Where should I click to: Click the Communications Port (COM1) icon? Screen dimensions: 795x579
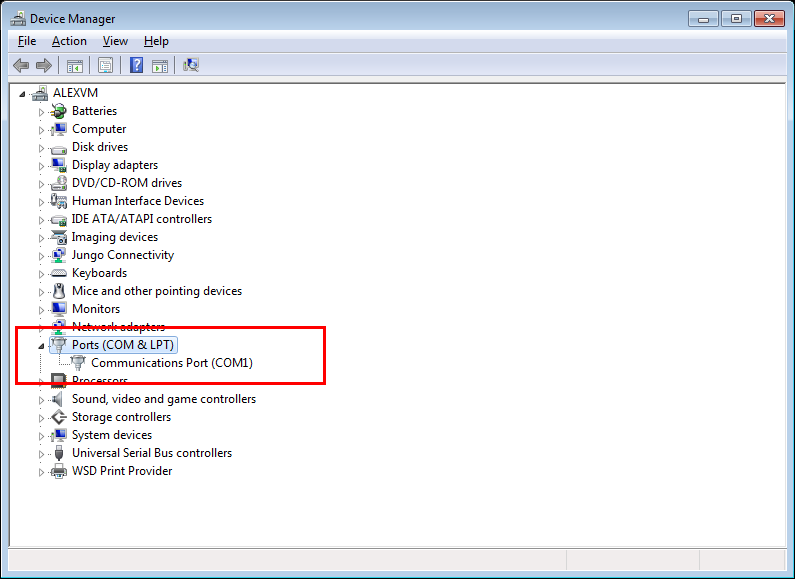78,363
